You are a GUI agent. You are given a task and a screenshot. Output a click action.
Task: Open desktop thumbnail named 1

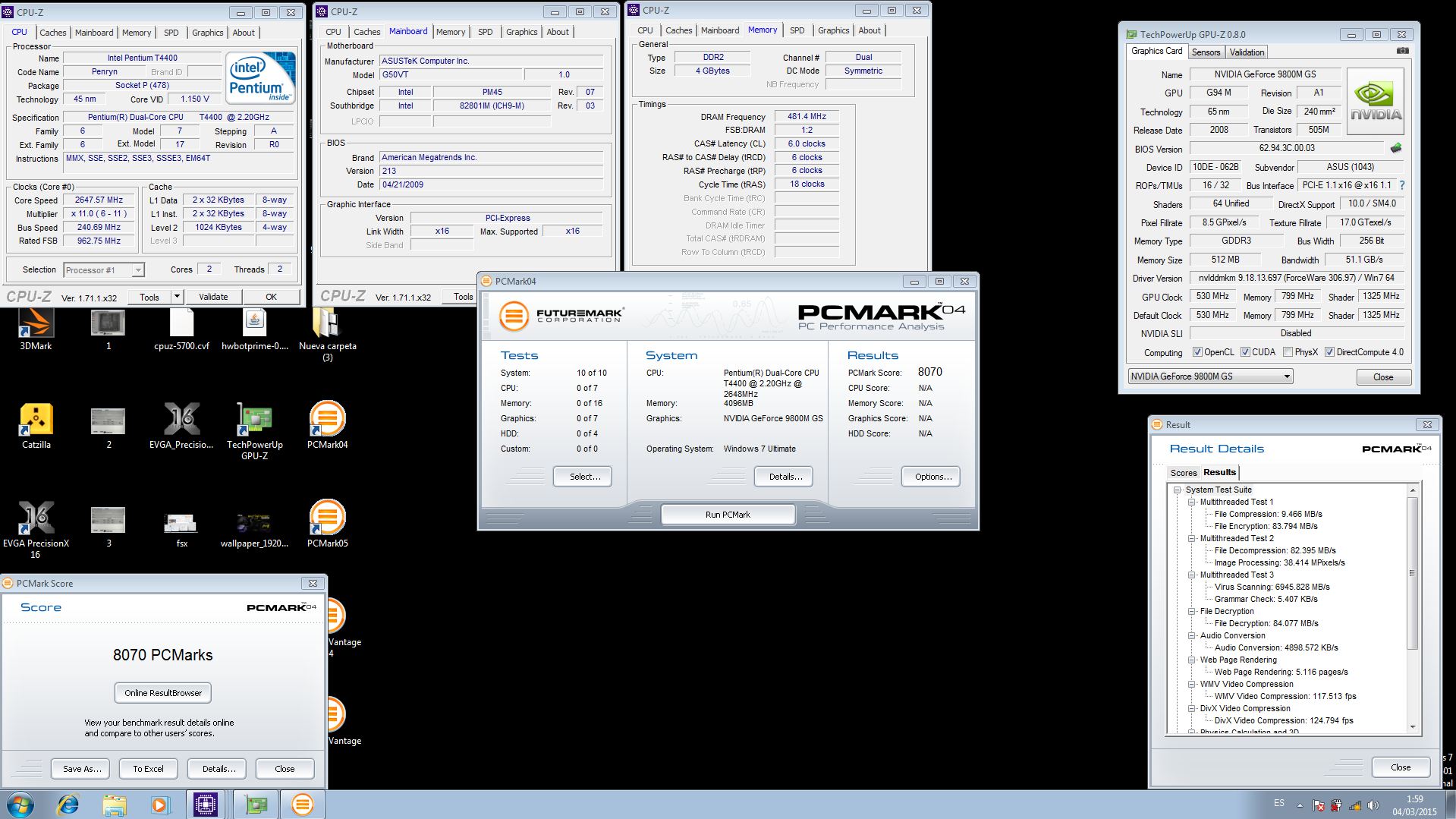(x=108, y=328)
